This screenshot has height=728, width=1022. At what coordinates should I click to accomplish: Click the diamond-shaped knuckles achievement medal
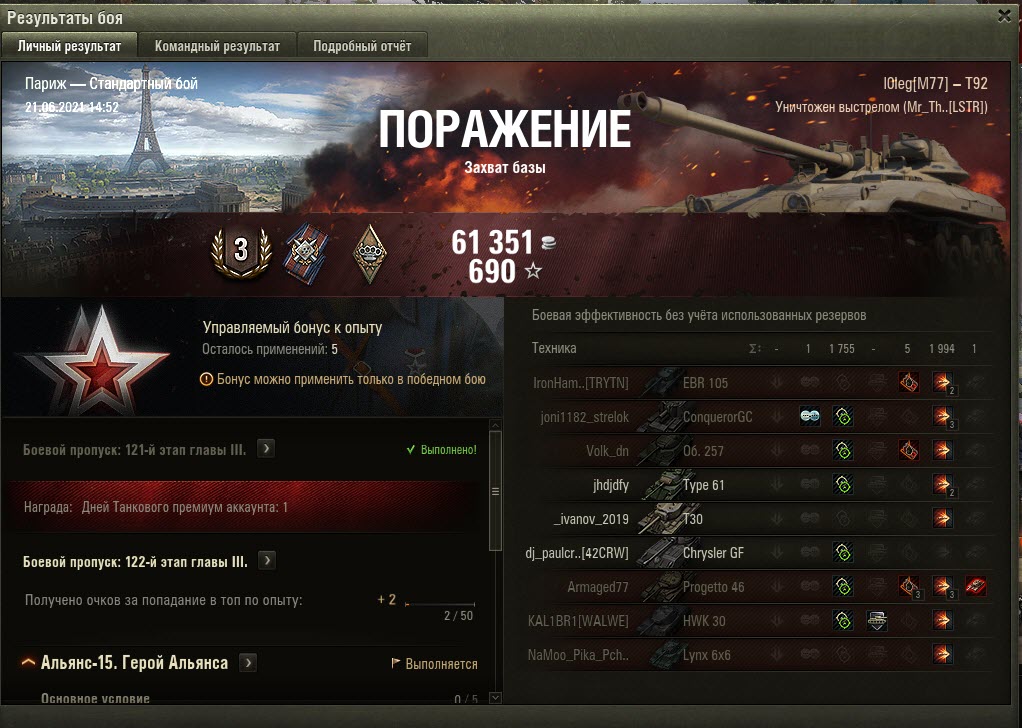[x=370, y=254]
